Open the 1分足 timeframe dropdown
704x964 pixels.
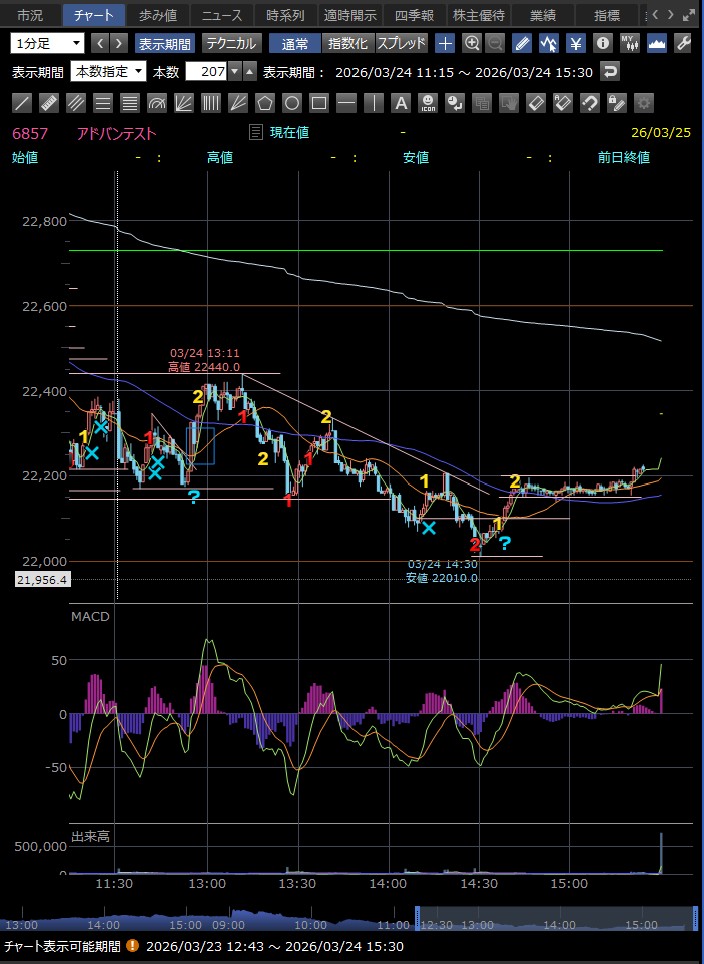pyautogui.click(x=48, y=43)
